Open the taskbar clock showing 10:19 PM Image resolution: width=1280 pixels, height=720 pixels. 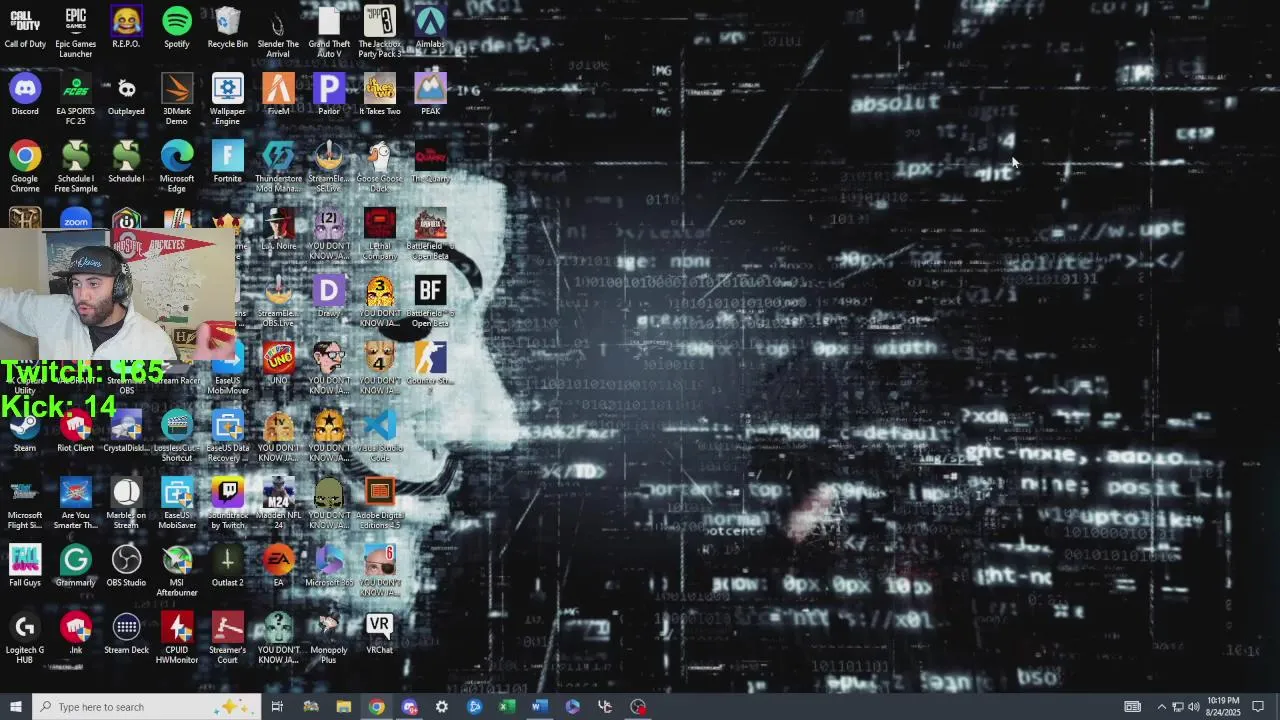pos(1223,707)
